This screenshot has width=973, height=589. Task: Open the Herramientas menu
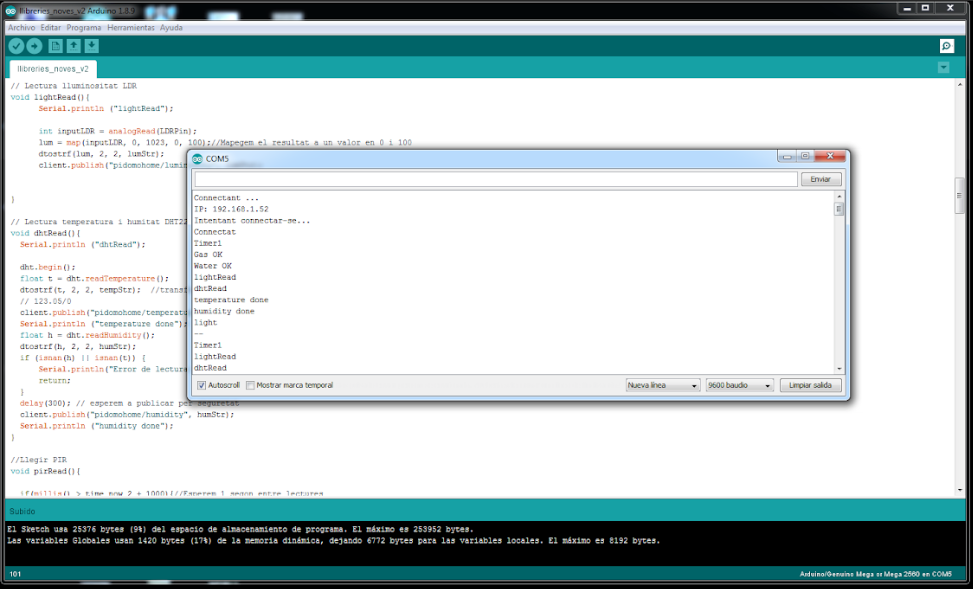pos(131,28)
